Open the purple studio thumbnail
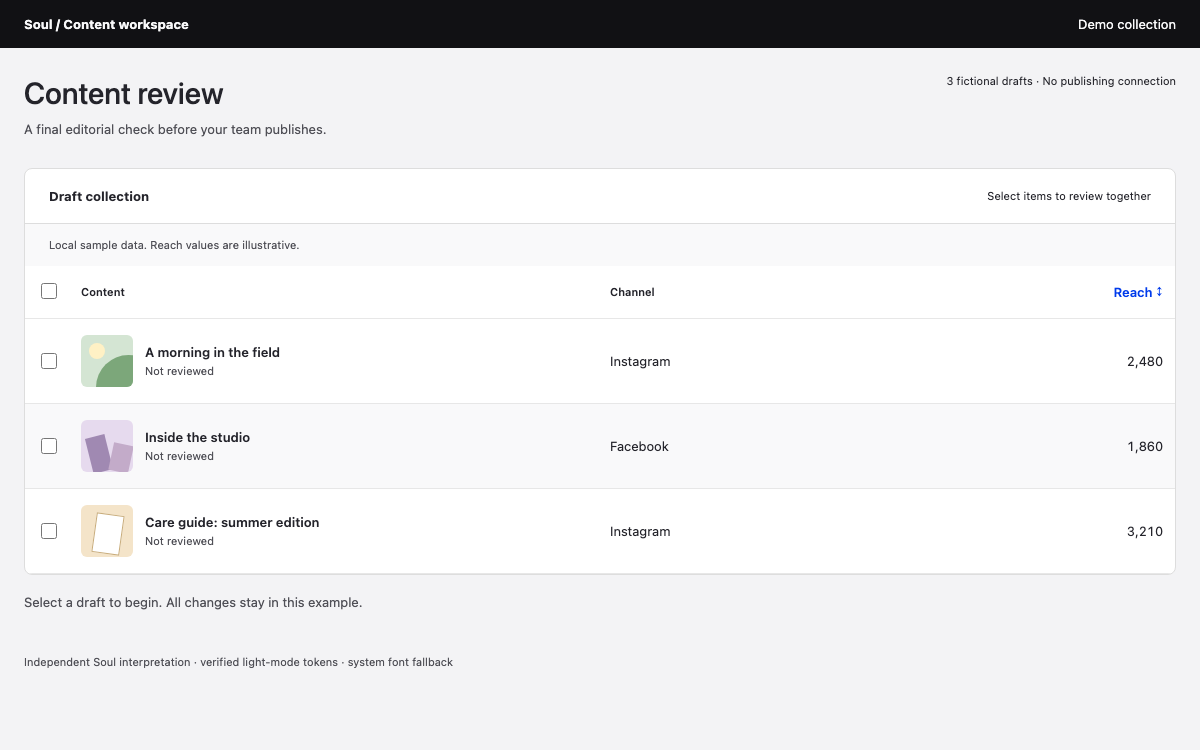 click(x=107, y=446)
